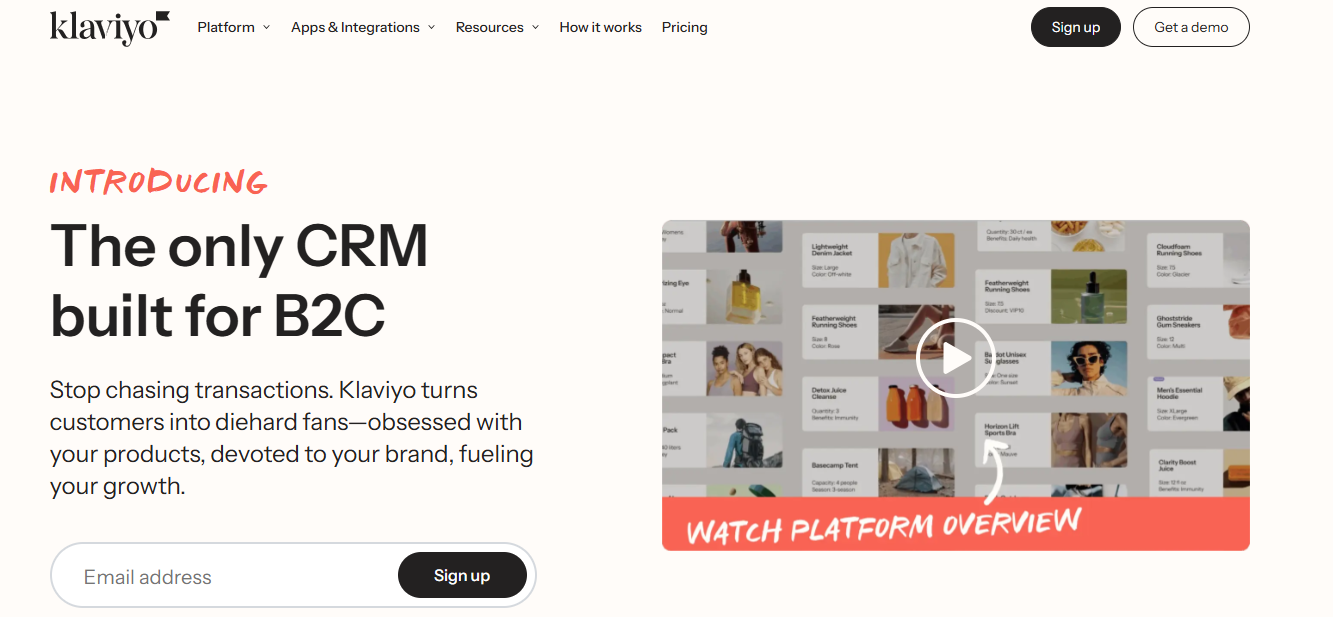Screen dimensions: 1333x617
Task: Go to the Pricing page
Action: point(684,27)
